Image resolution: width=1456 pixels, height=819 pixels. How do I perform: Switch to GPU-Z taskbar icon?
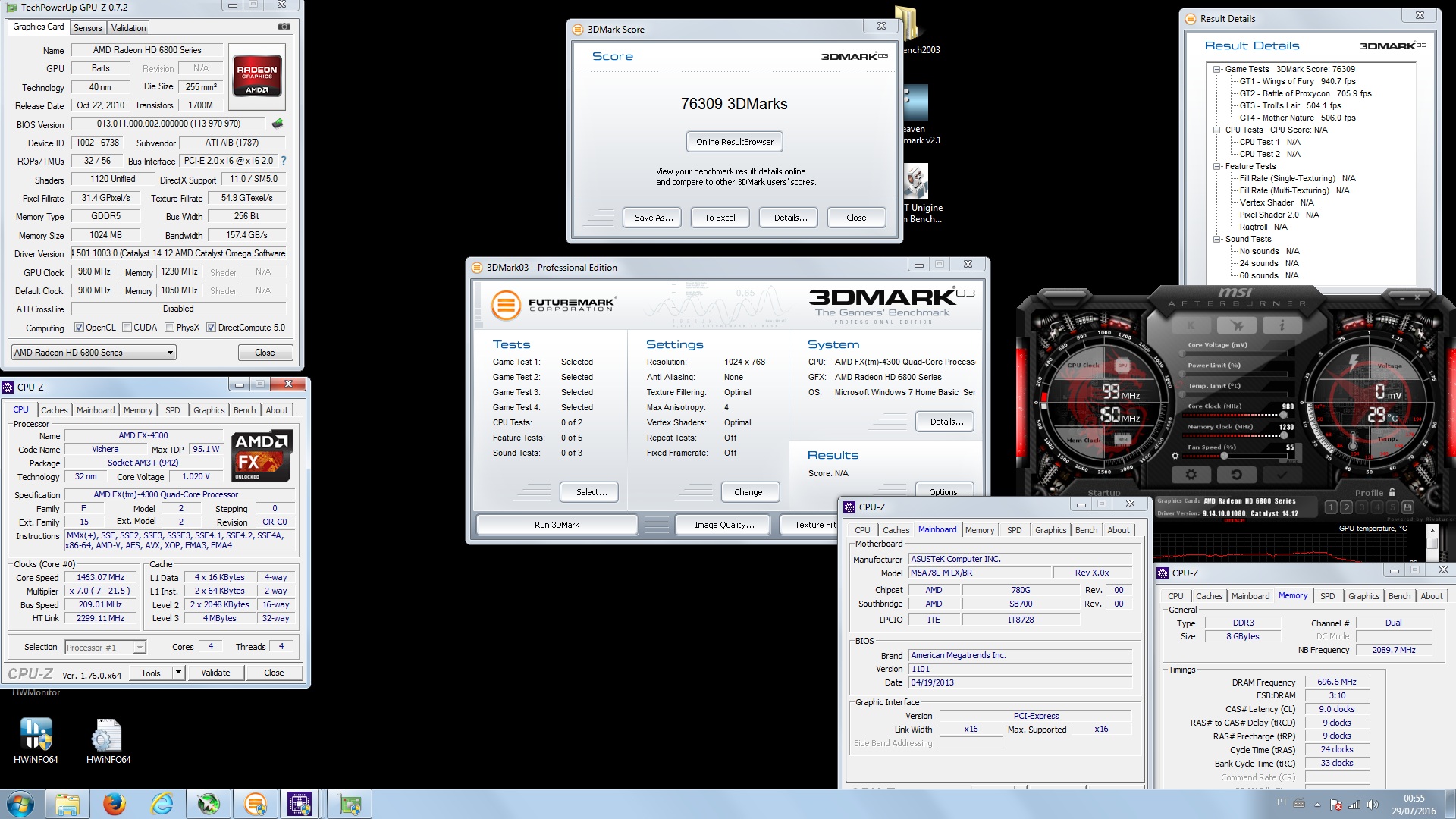click(x=350, y=804)
